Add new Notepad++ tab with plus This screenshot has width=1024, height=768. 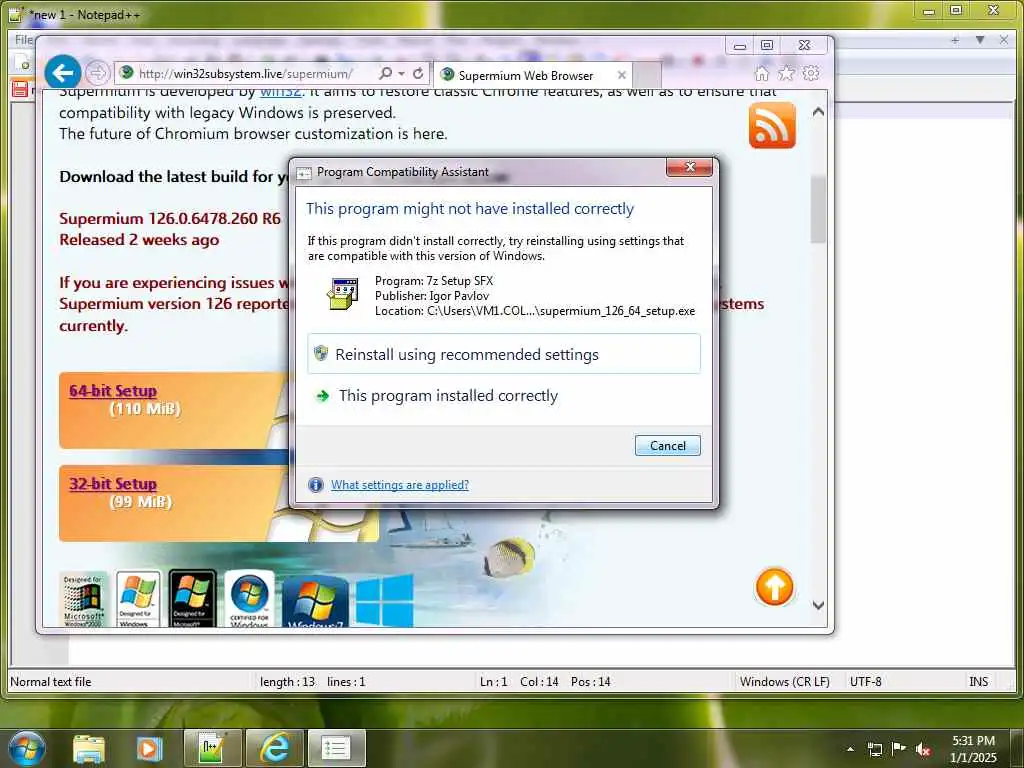pyautogui.click(x=955, y=40)
